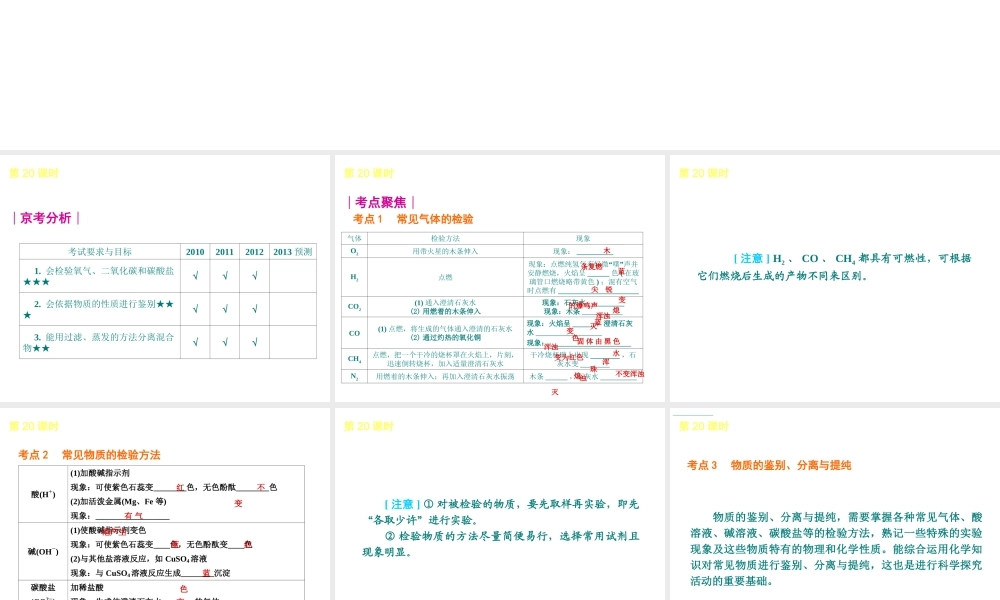
Task: Click (1) 通入澄清石灰水 in CO₂ row
Action: coord(445,303)
